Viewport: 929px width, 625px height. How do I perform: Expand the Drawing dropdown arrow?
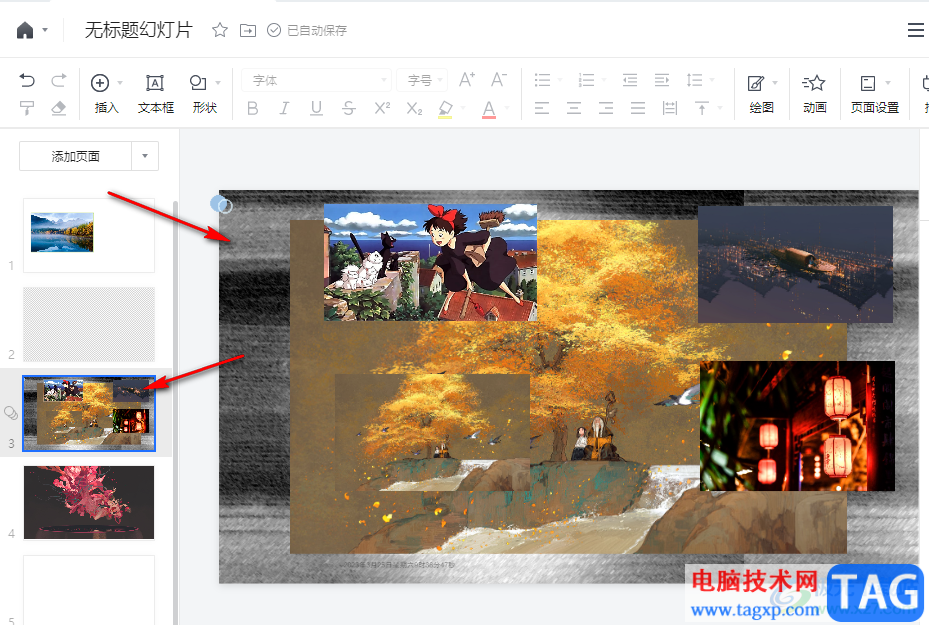775,83
